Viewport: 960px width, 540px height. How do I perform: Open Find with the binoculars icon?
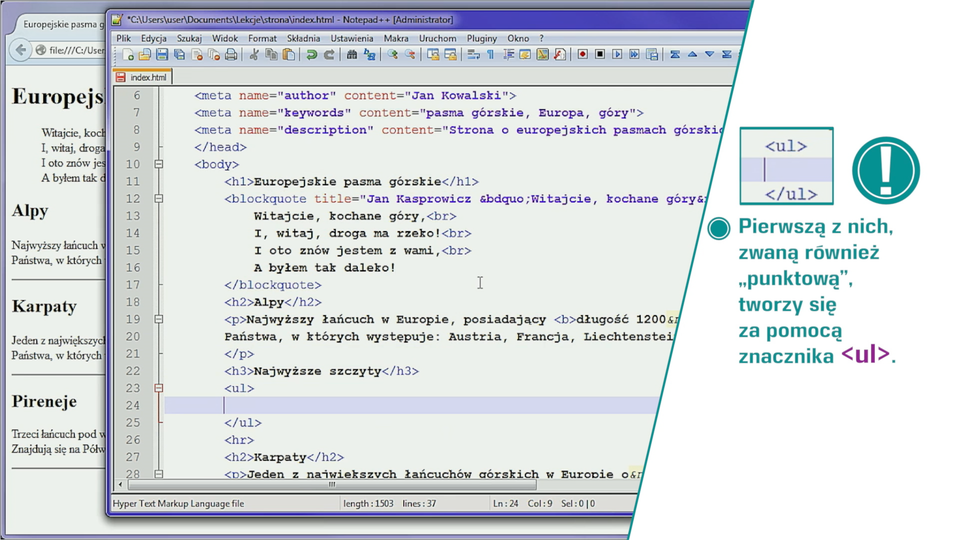(351, 55)
